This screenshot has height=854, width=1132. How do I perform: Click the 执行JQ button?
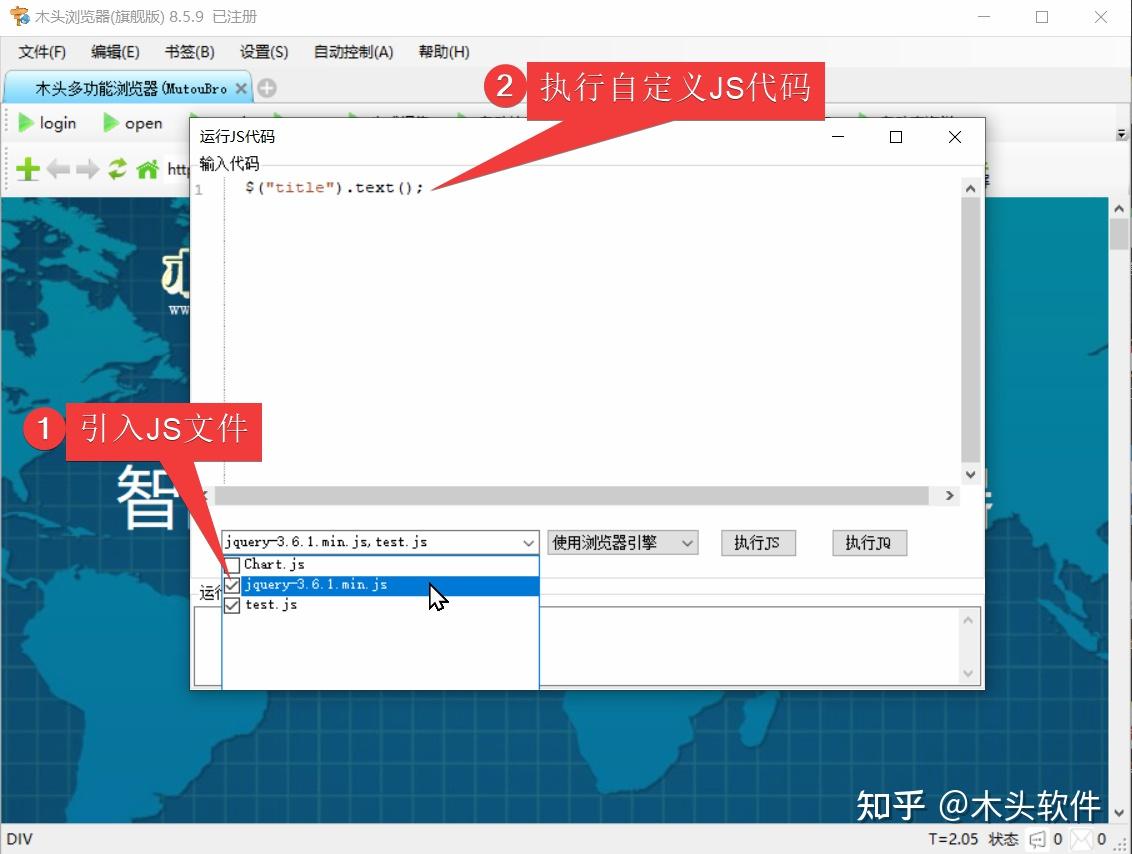tap(869, 543)
